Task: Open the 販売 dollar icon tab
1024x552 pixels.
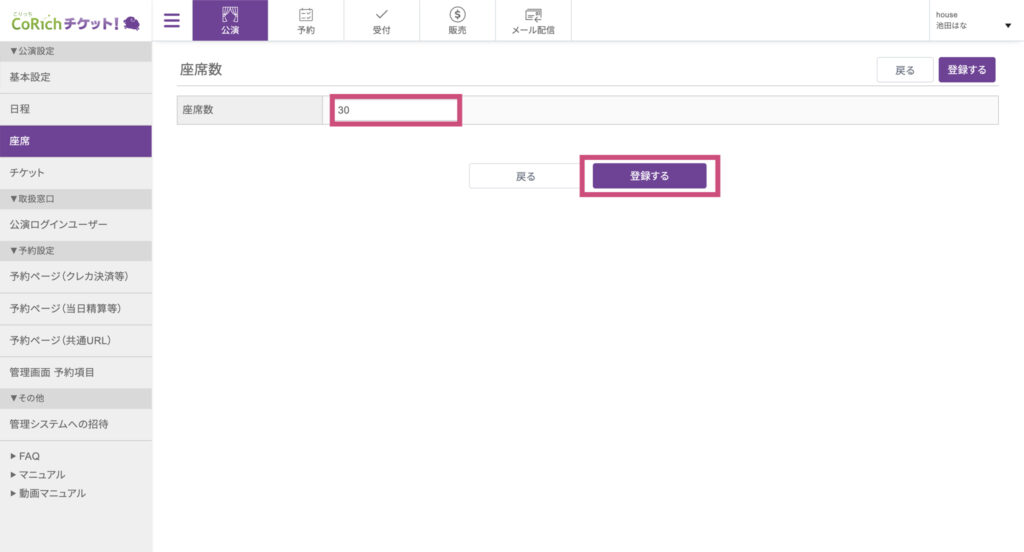Action: tap(457, 21)
